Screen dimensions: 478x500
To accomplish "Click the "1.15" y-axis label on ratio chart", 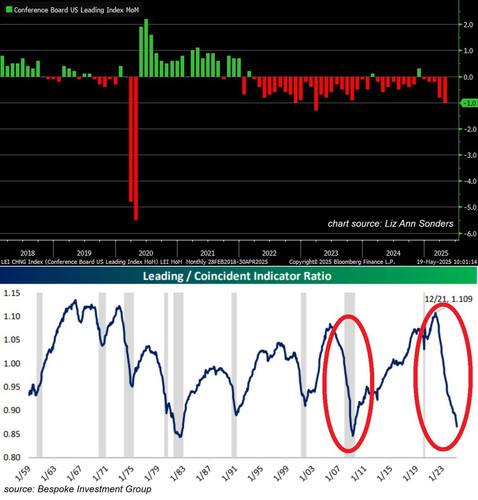I will [x=12, y=293].
